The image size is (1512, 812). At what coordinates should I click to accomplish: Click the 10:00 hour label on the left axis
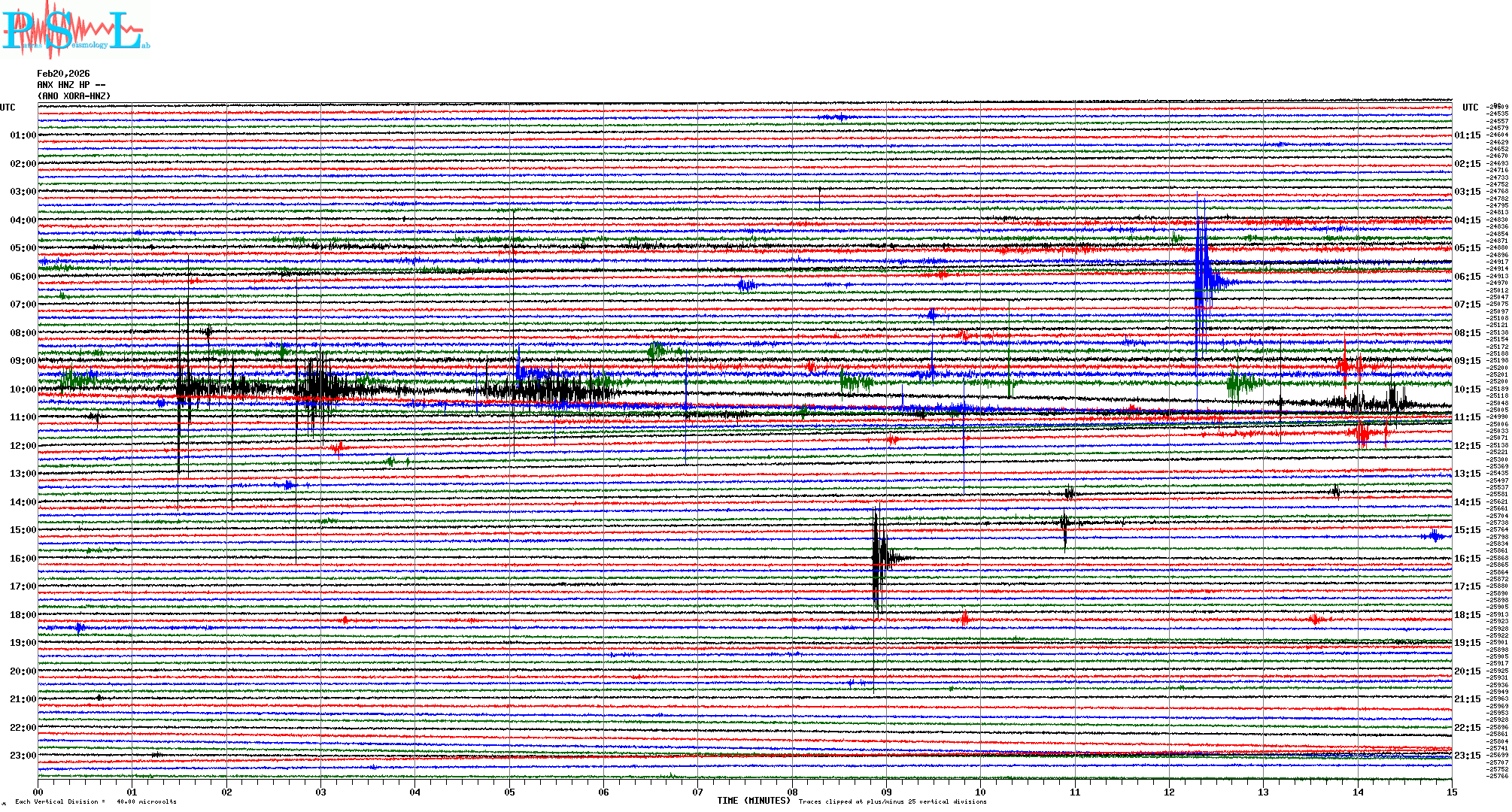[x=23, y=389]
